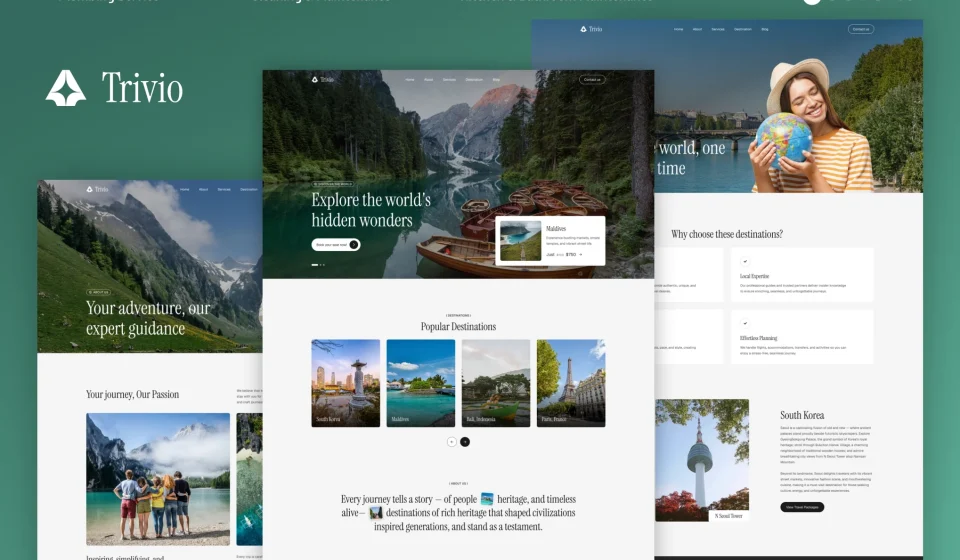Select the active hero slider indicator dash

click(315, 265)
